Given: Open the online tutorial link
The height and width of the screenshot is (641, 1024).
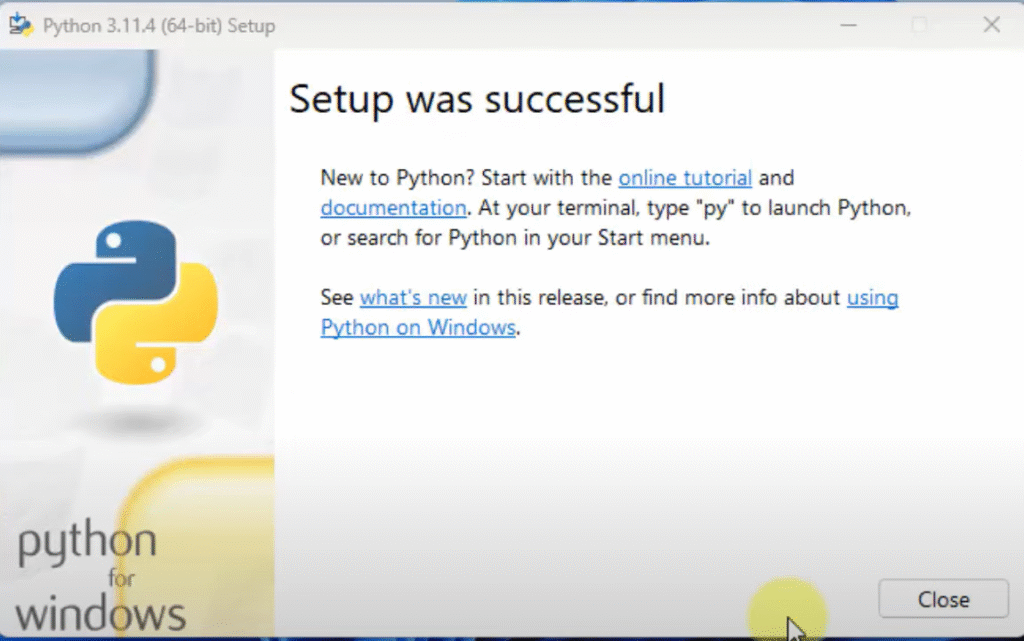Looking at the screenshot, I should pos(685,178).
